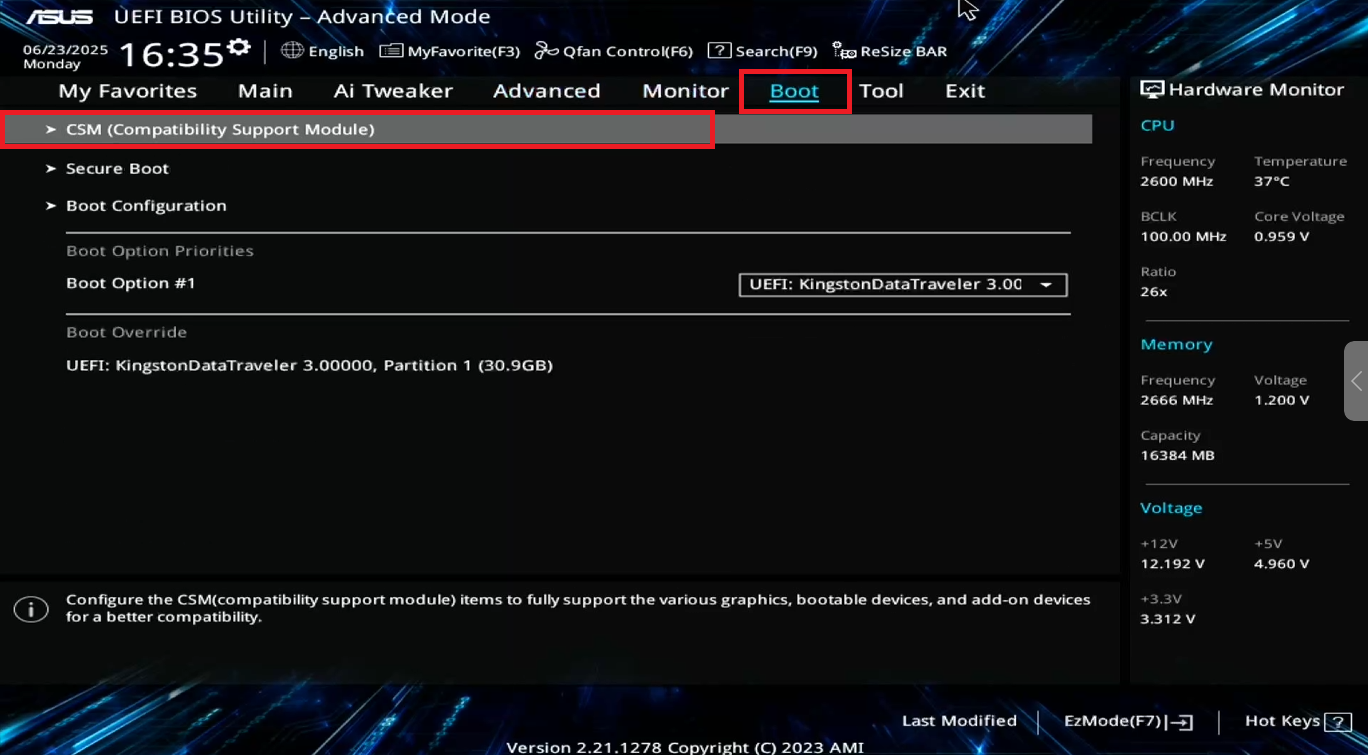This screenshot has width=1368, height=755.
Task: Click the side panel collapse arrow at right edge
Action: coord(1356,381)
